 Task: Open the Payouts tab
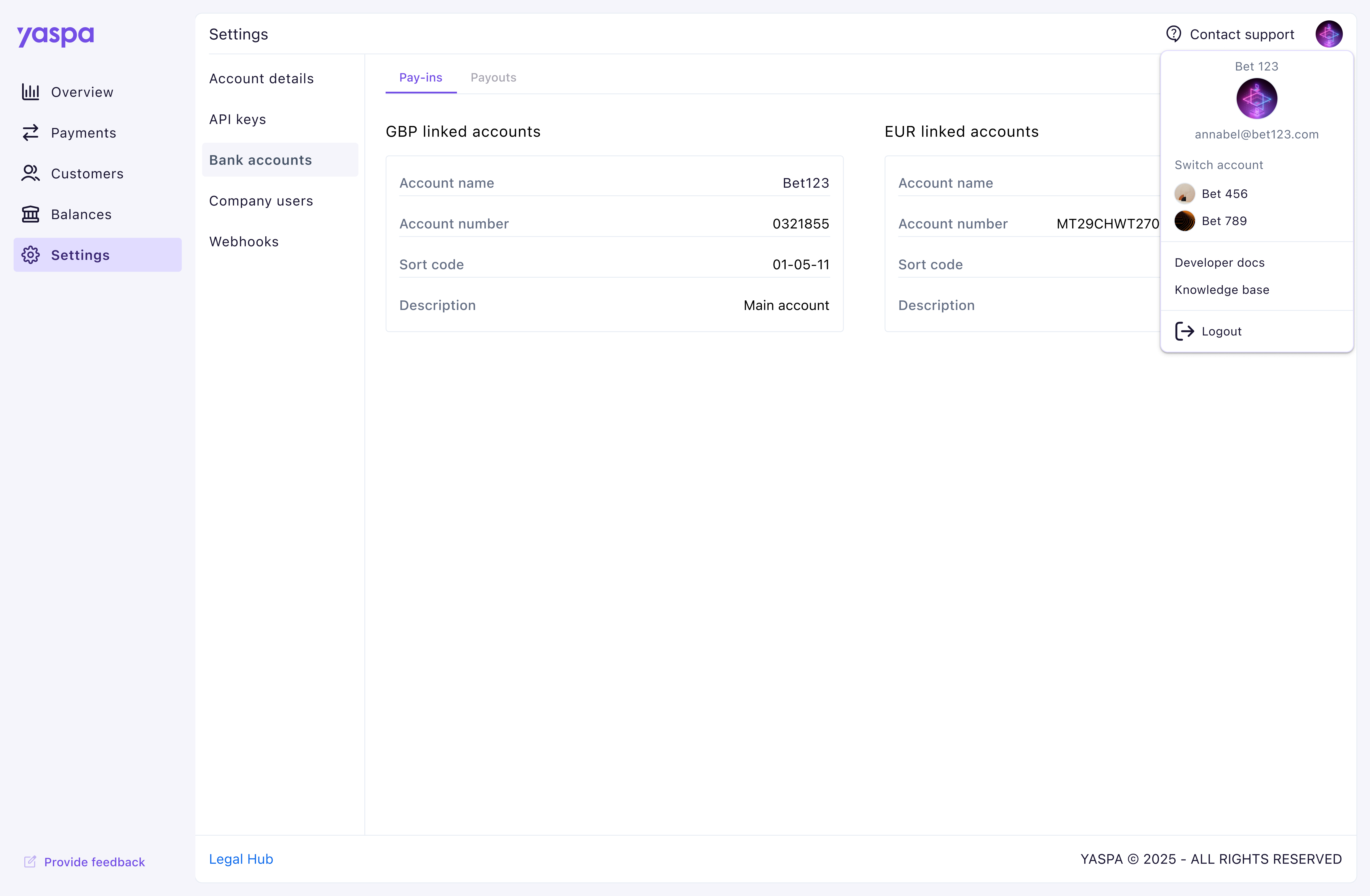(x=493, y=78)
